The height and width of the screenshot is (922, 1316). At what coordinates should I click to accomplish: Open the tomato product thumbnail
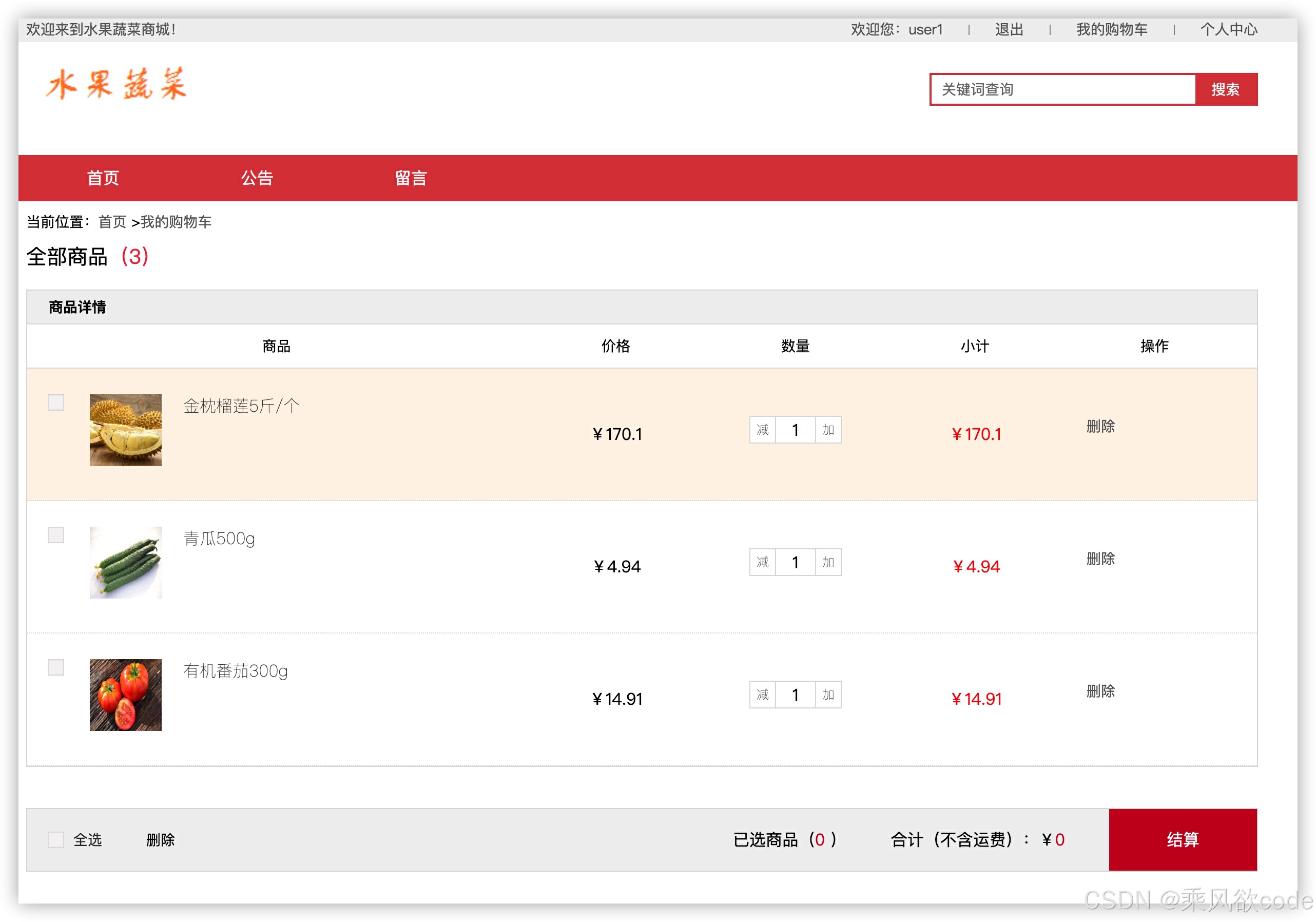coord(126,695)
